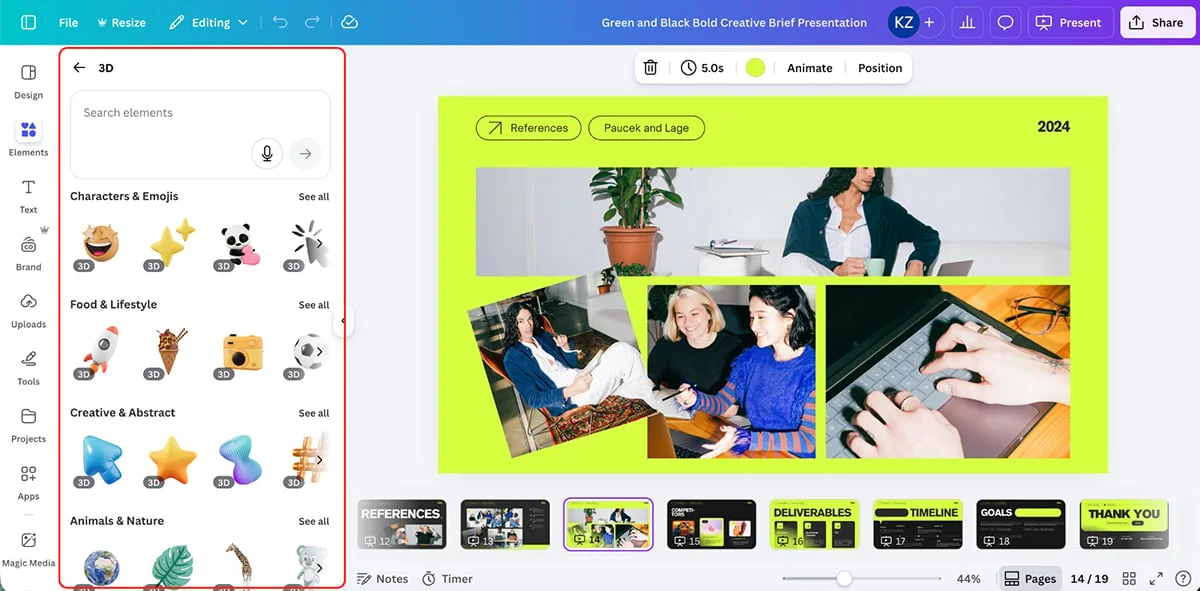Go back from the 3D panel
1200x591 pixels.
(79, 68)
